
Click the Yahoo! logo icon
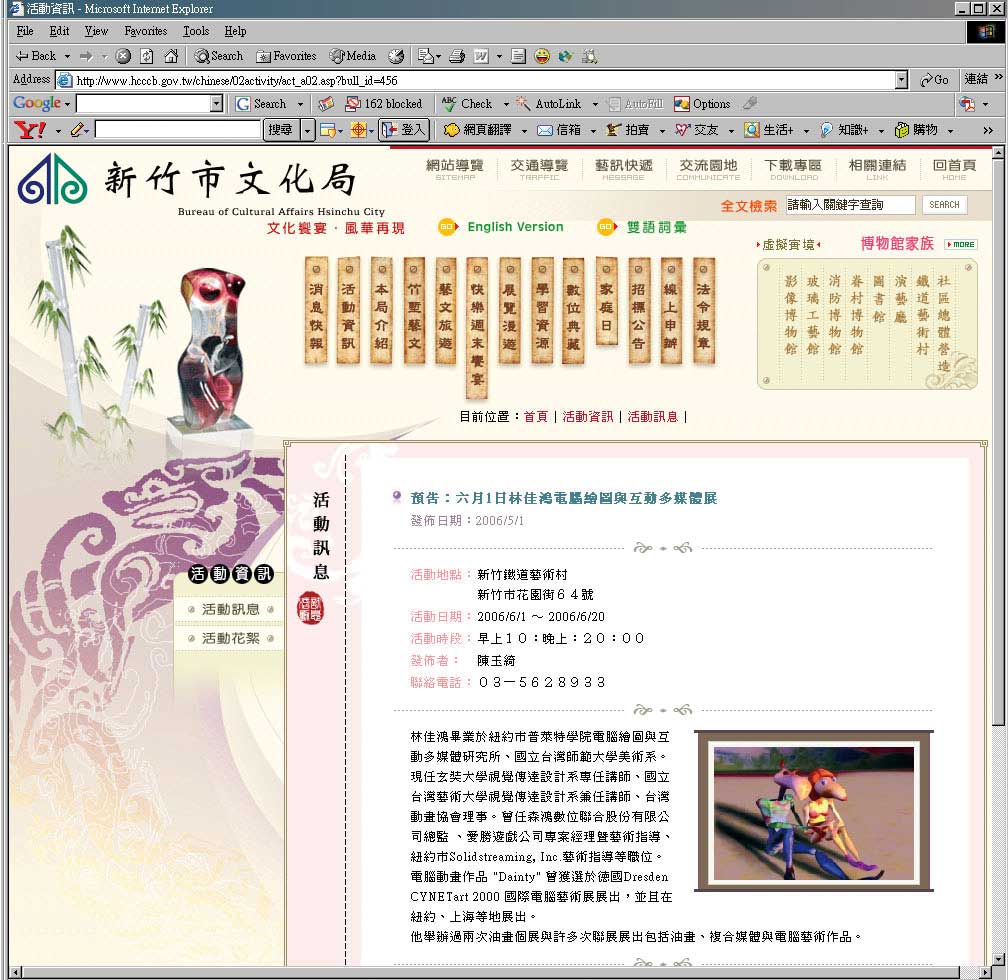30,130
